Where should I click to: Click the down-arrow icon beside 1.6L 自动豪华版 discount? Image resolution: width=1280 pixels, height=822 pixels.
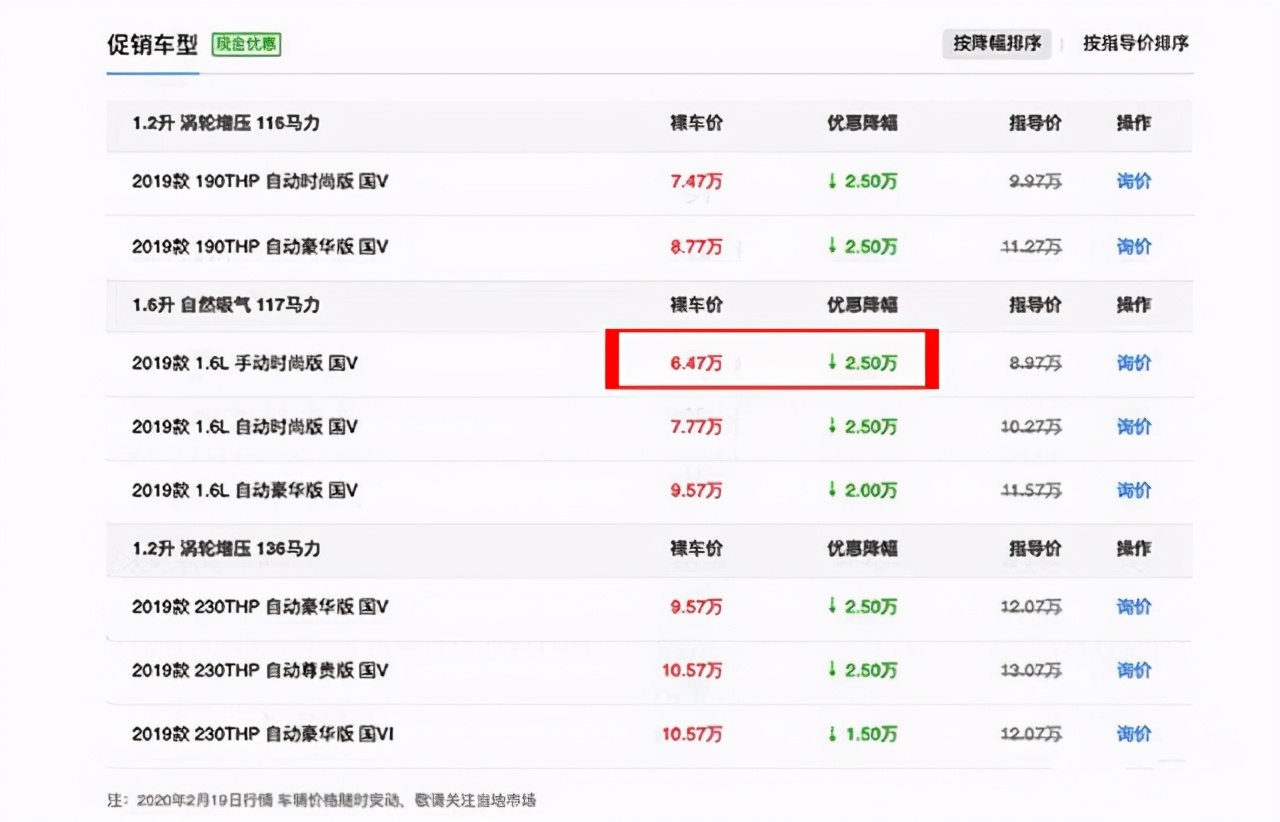(832, 490)
